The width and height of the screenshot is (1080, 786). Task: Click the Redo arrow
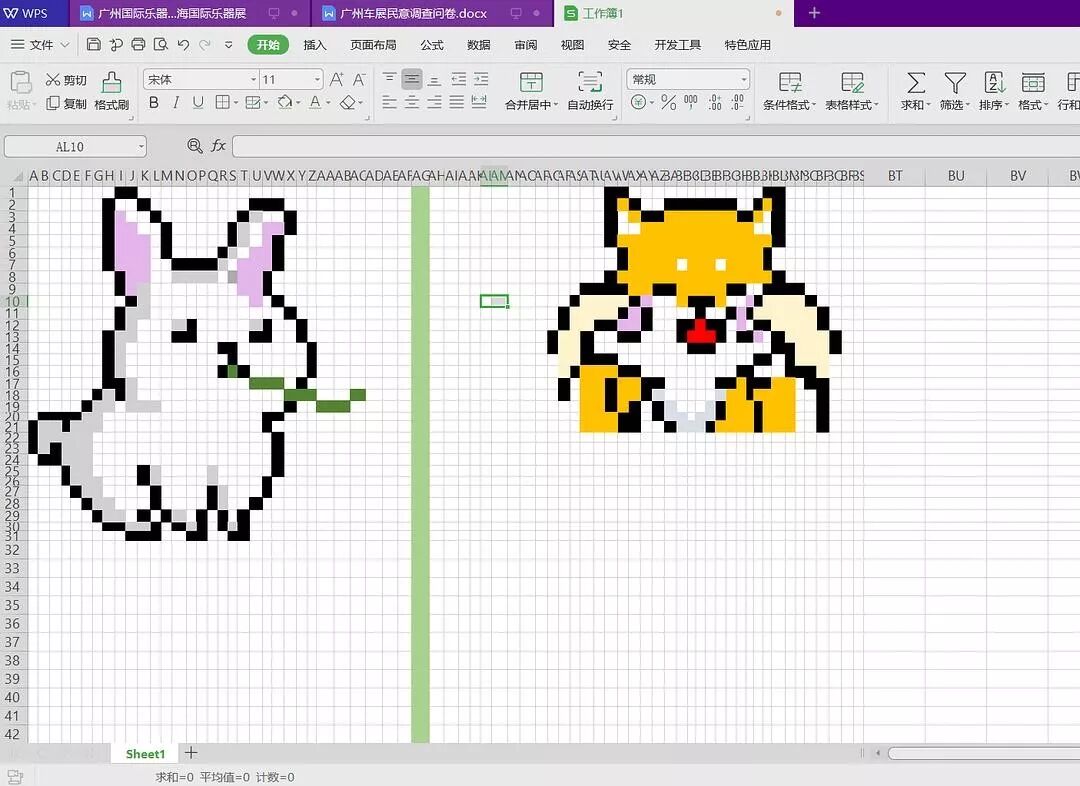205,45
